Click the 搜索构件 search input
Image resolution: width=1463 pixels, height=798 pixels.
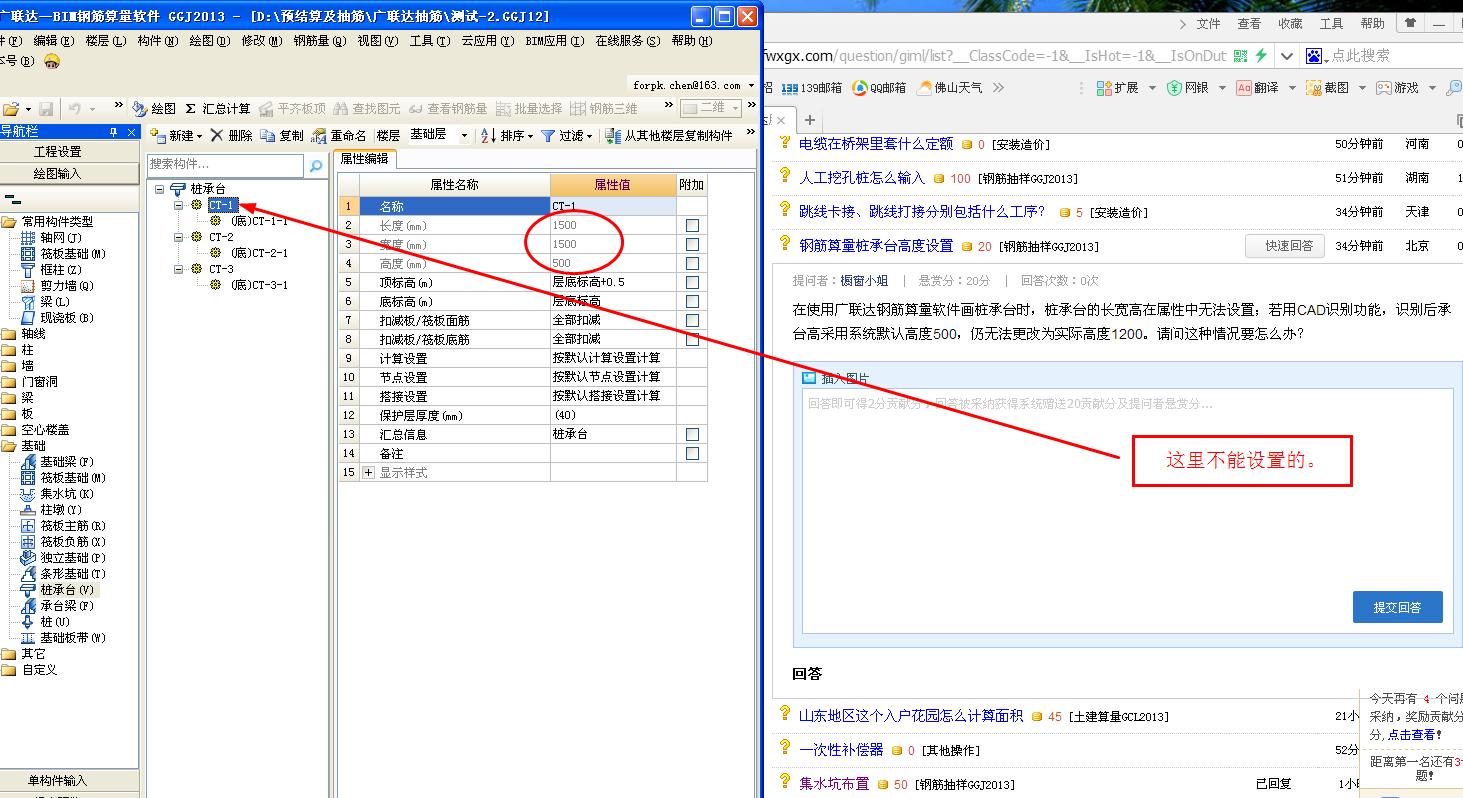[x=225, y=164]
